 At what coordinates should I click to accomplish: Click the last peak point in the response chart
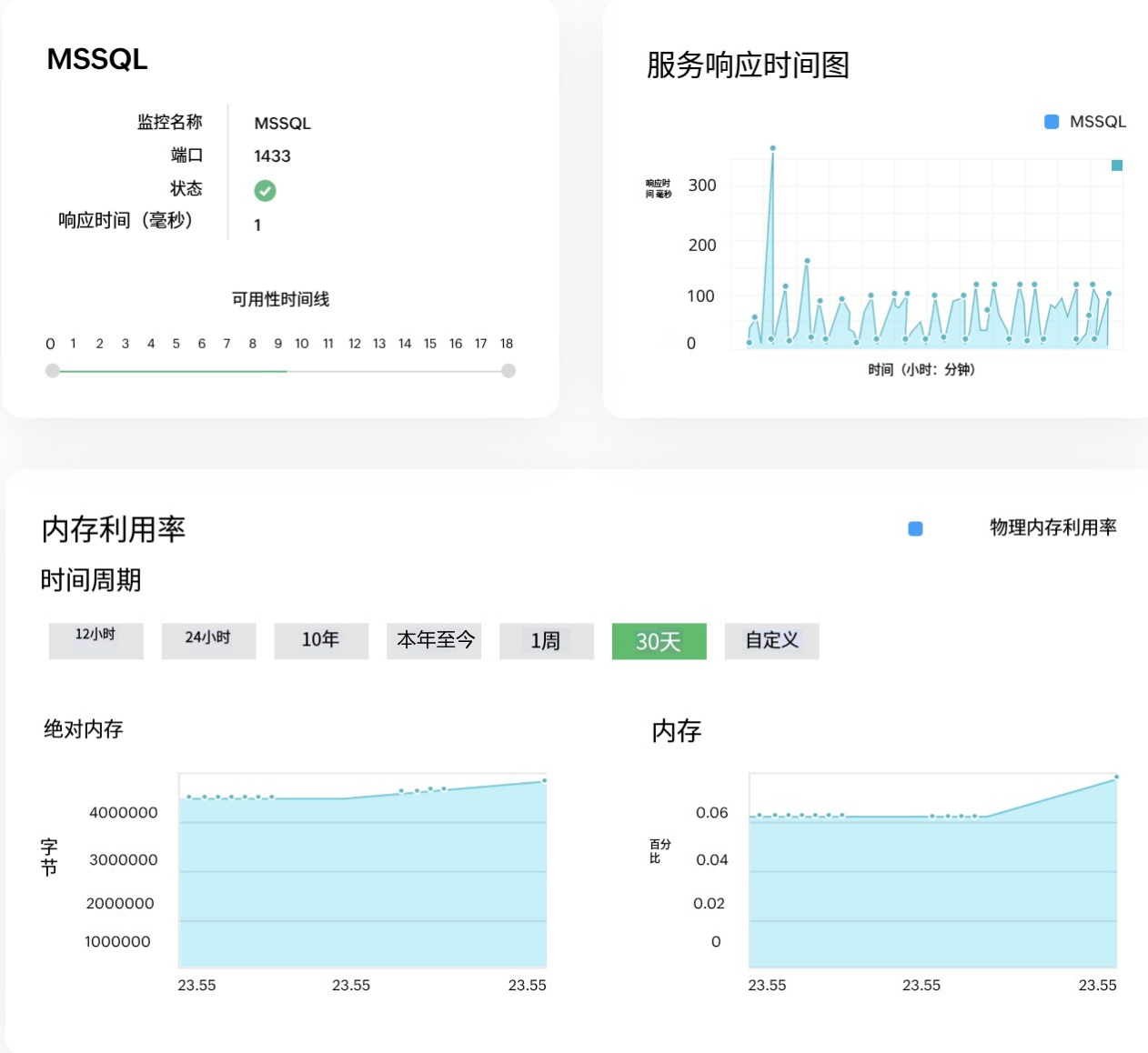coord(1107,293)
